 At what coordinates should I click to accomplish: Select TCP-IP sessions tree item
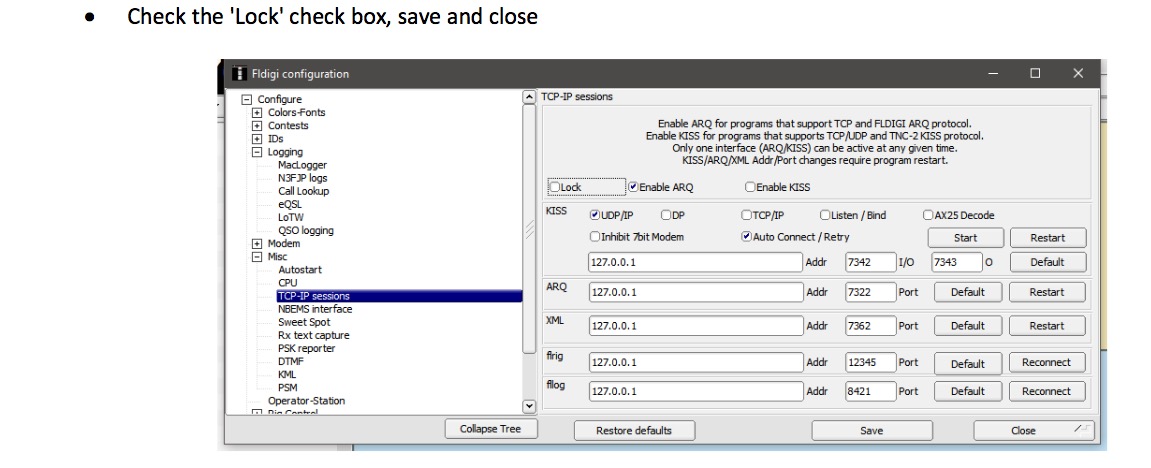(399, 296)
